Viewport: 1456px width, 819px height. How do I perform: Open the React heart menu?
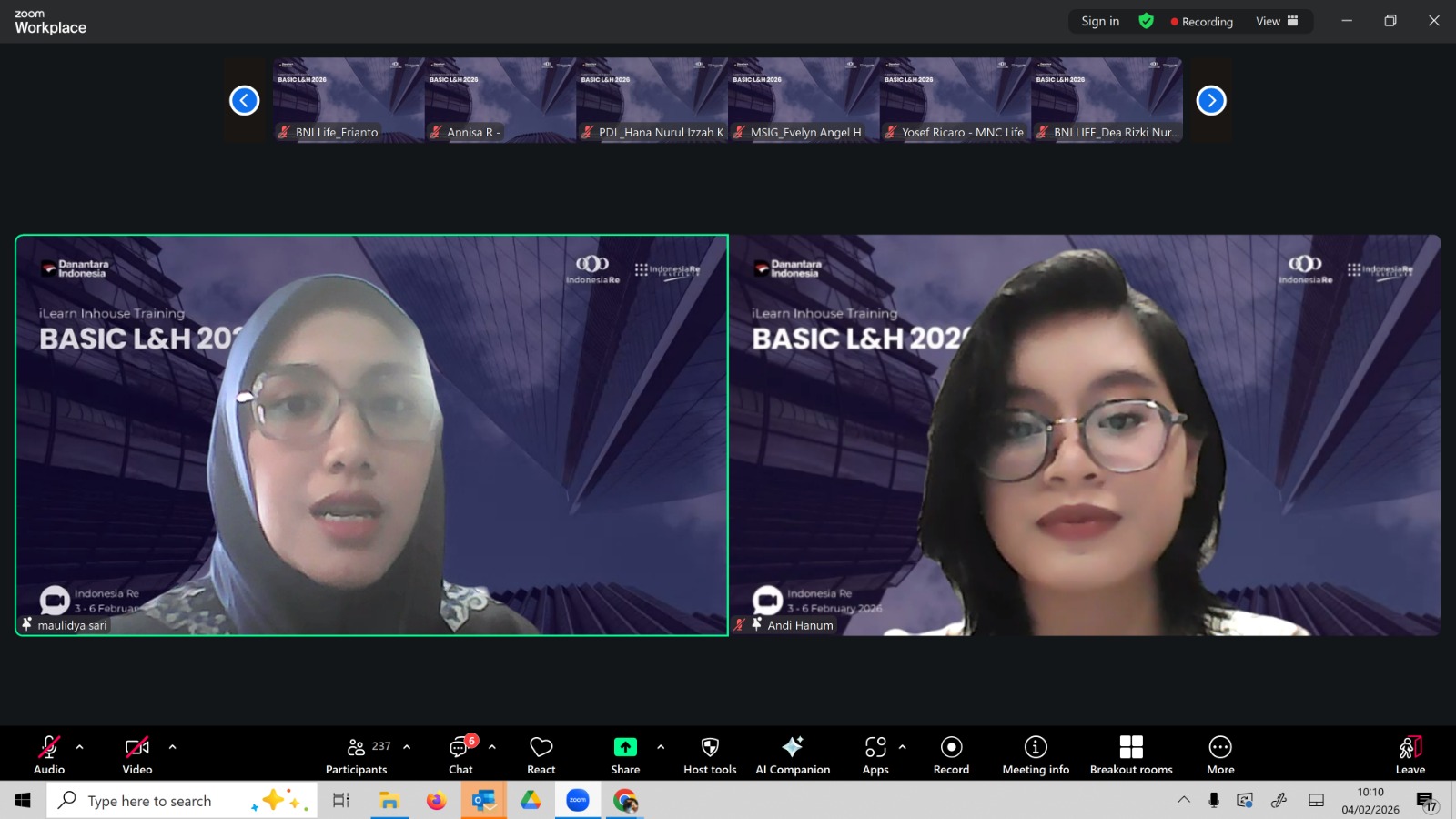click(541, 754)
